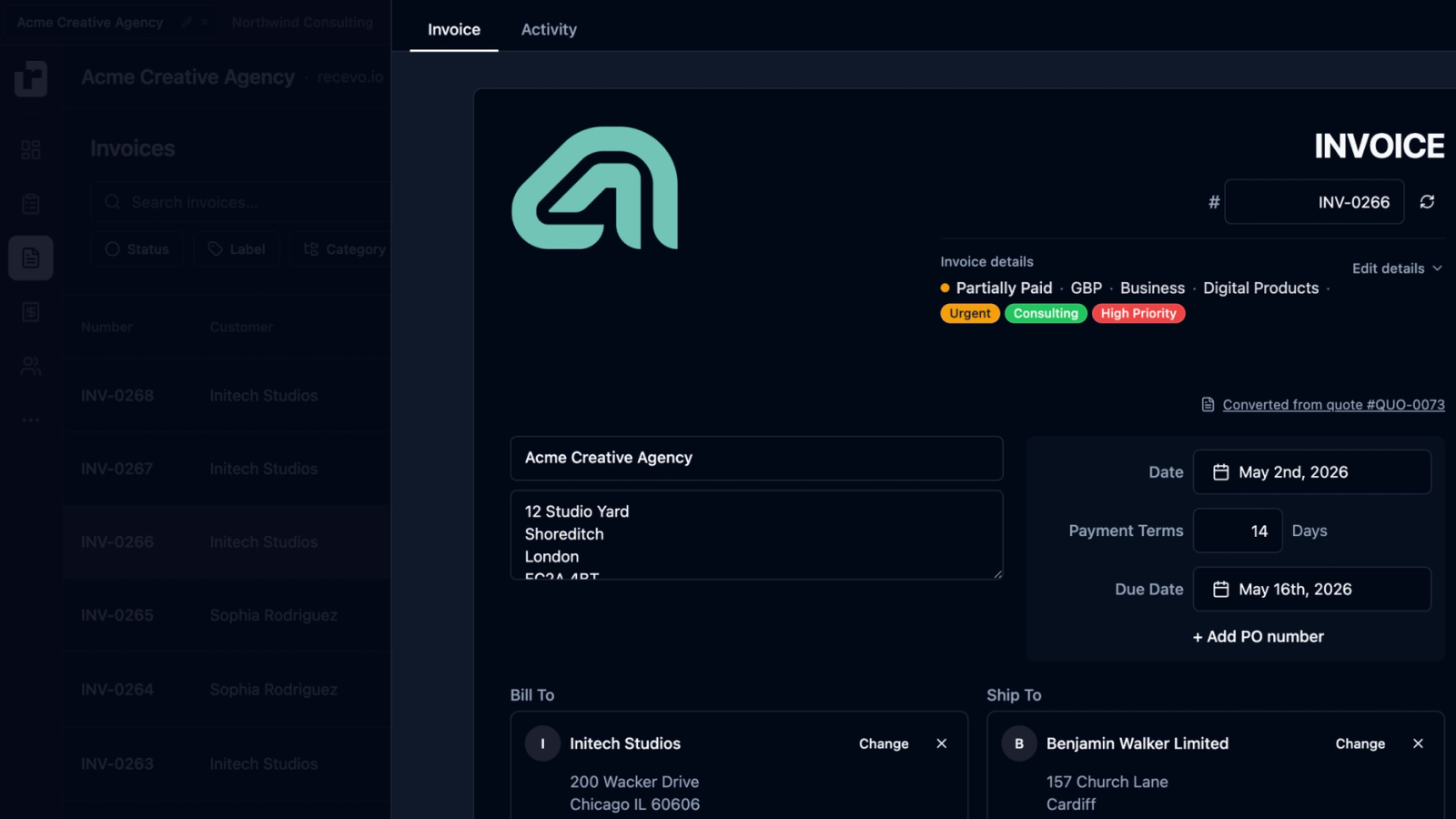
Task: Click the magnifier icon in invoice search
Action: click(113, 202)
